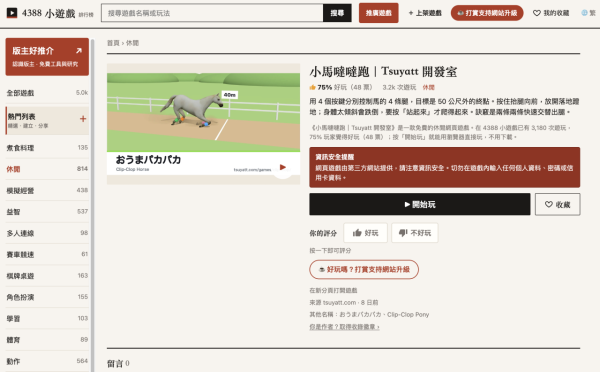This screenshot has width=600, height=372.
Task: Open the 4388 小遊戲 home title link
Action: (48, 13)
